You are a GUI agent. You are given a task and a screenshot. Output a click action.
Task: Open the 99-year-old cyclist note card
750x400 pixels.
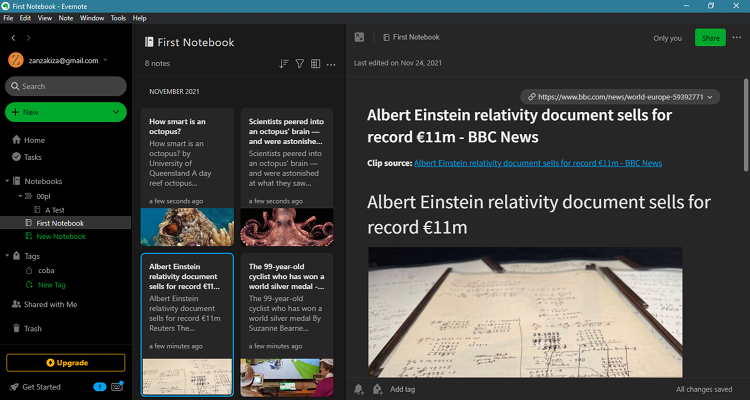pyautogui.click(x=287, y=325)
